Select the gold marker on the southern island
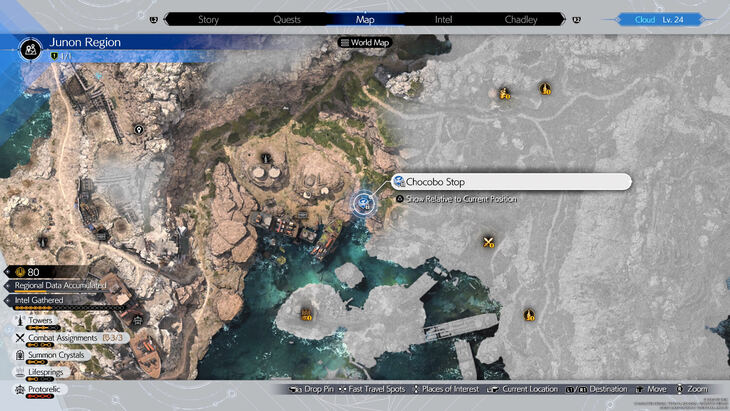730x411 pixels. coord(307,314)
